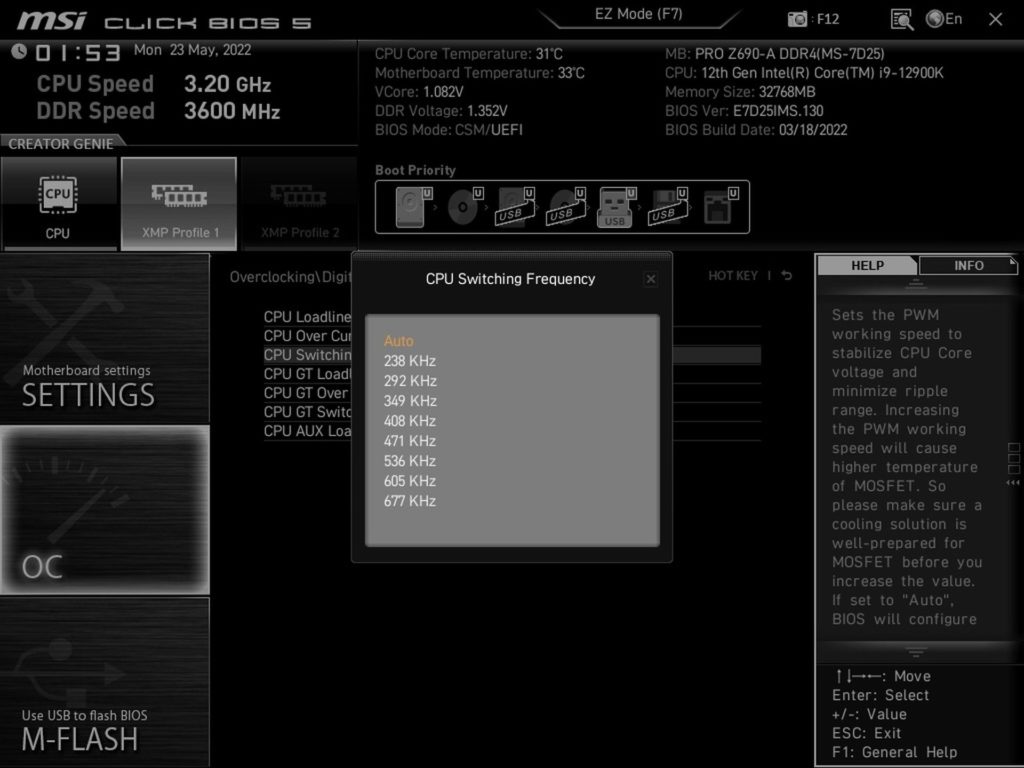Toggle the CPU Creator Genie button
Image resolution: width=1024 pixels, height=768 pixels.
tap(59, 204)
